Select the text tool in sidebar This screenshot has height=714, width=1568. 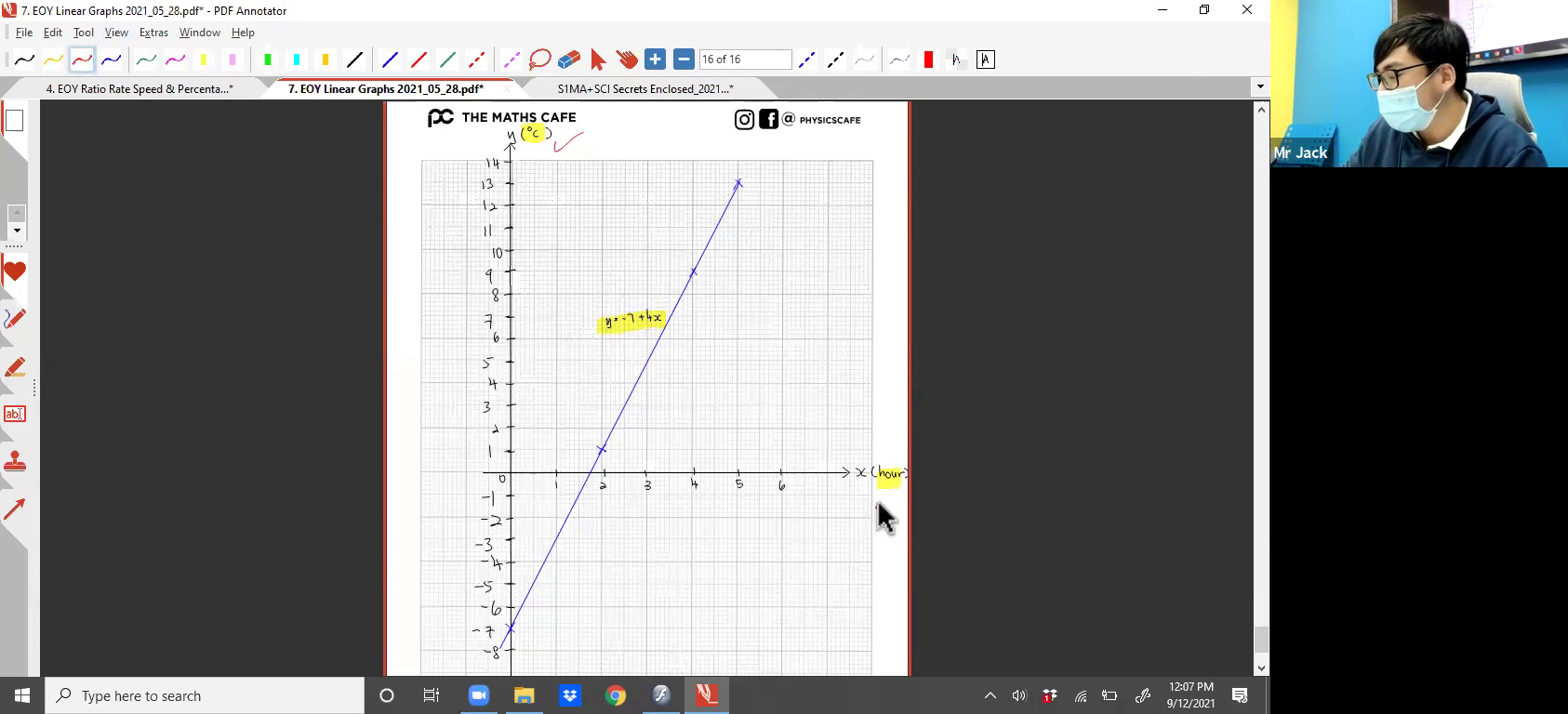(x=14, y=415)
